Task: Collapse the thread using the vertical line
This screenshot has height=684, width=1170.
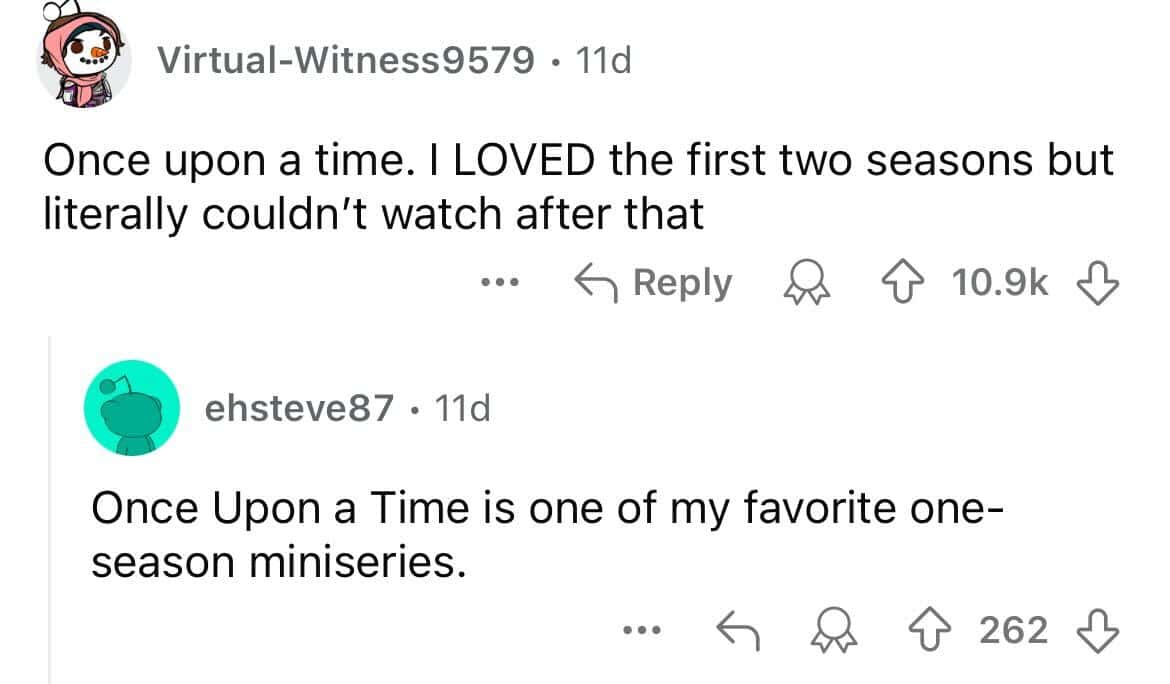Action: coord(51,500)
